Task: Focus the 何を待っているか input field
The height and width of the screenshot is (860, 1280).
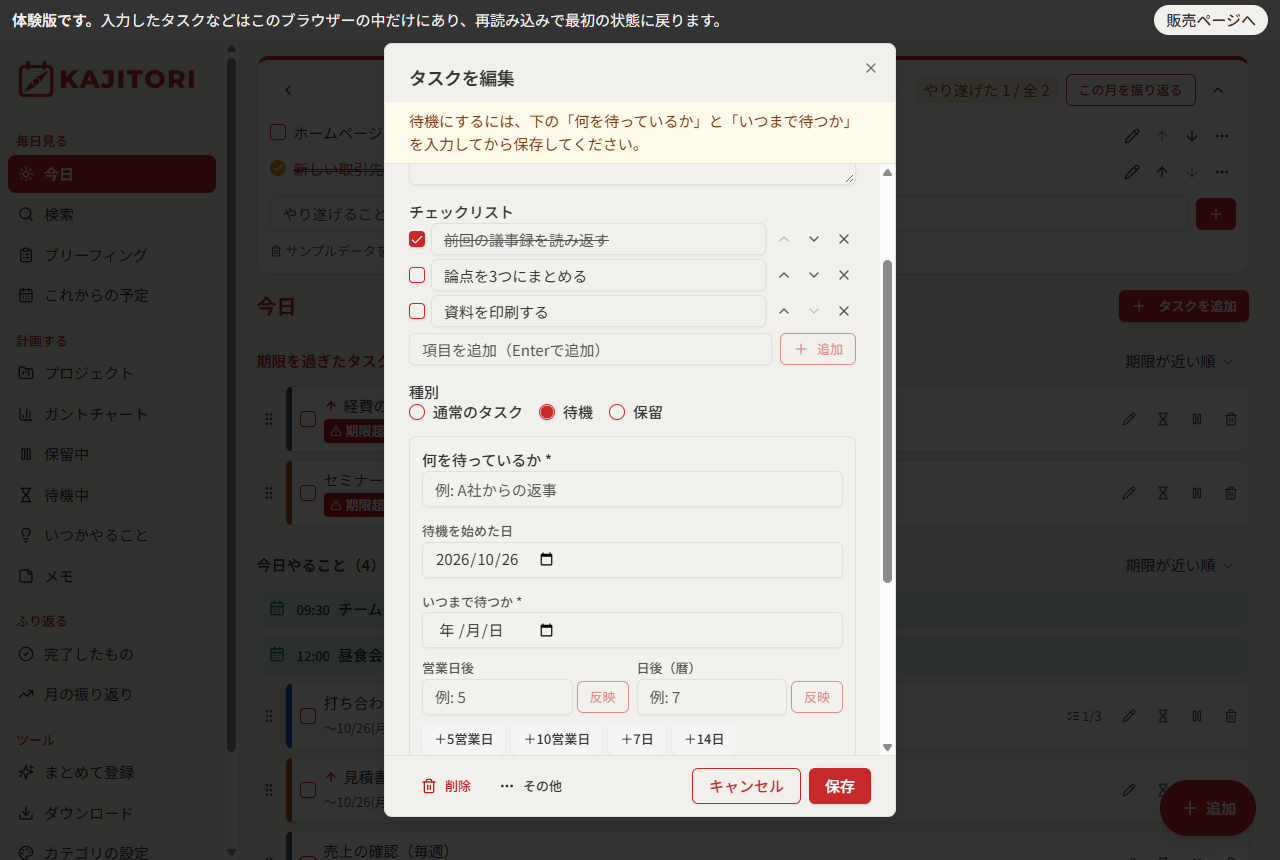Action: point(632,490)
